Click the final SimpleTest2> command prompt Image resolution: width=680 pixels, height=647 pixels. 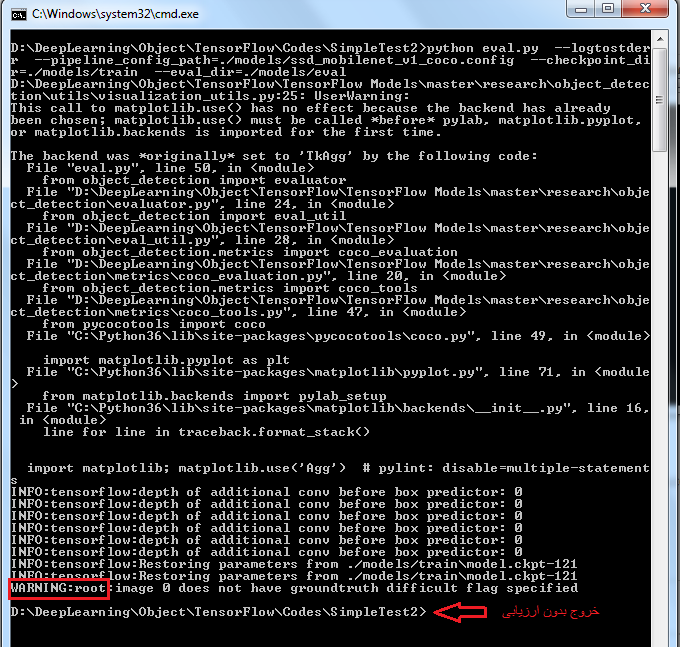219,612
